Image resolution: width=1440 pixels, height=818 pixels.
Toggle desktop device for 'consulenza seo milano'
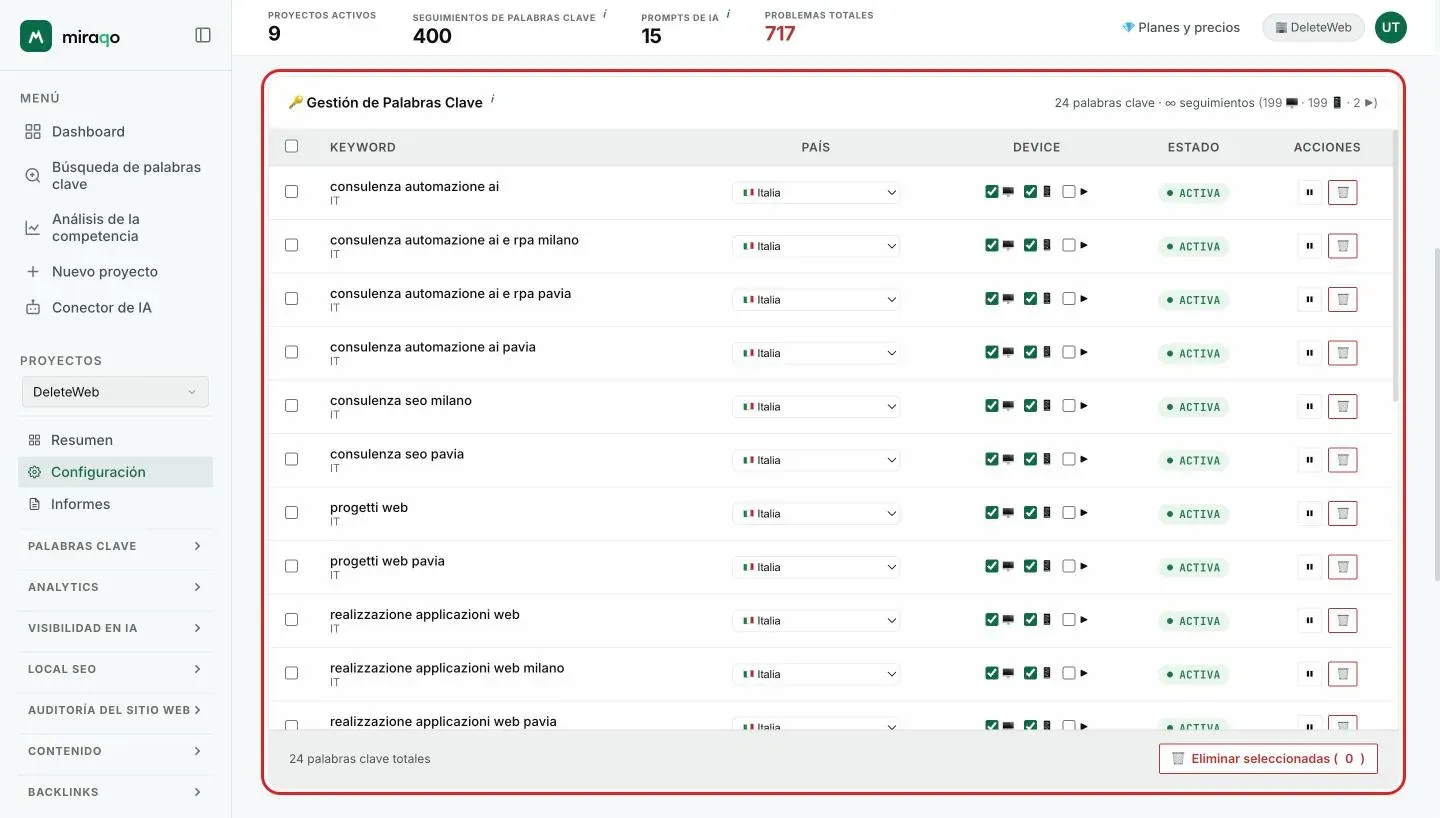click(992, 405)
